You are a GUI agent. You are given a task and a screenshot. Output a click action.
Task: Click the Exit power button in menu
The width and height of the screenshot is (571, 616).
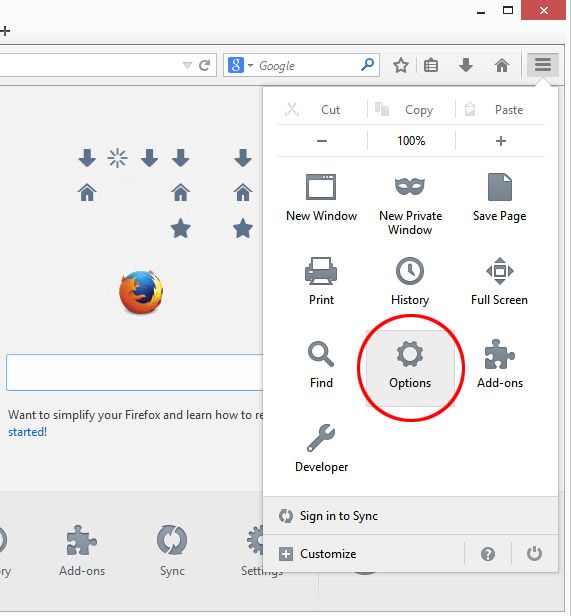pos(534,554)
